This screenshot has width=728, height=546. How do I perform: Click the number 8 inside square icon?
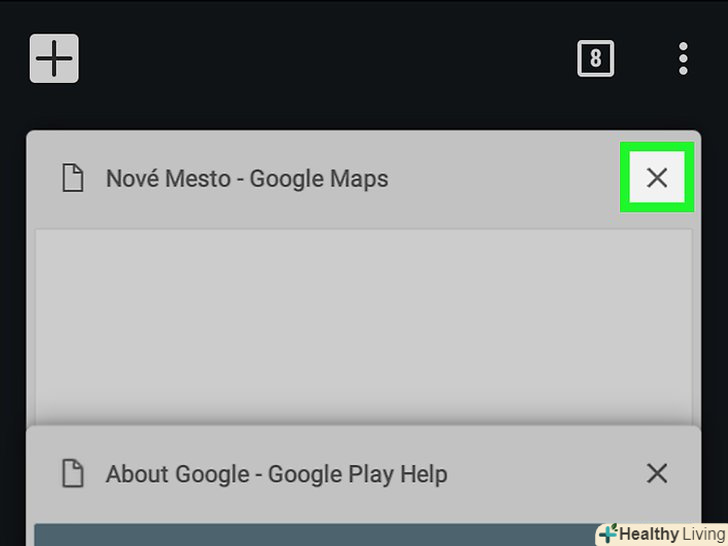[x=595, y=58]
